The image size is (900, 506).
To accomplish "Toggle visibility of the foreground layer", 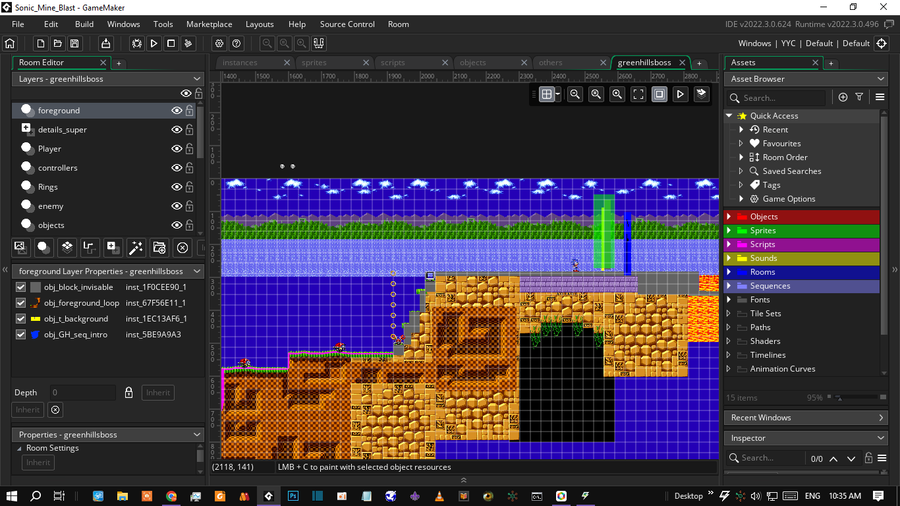I will 177,111.
